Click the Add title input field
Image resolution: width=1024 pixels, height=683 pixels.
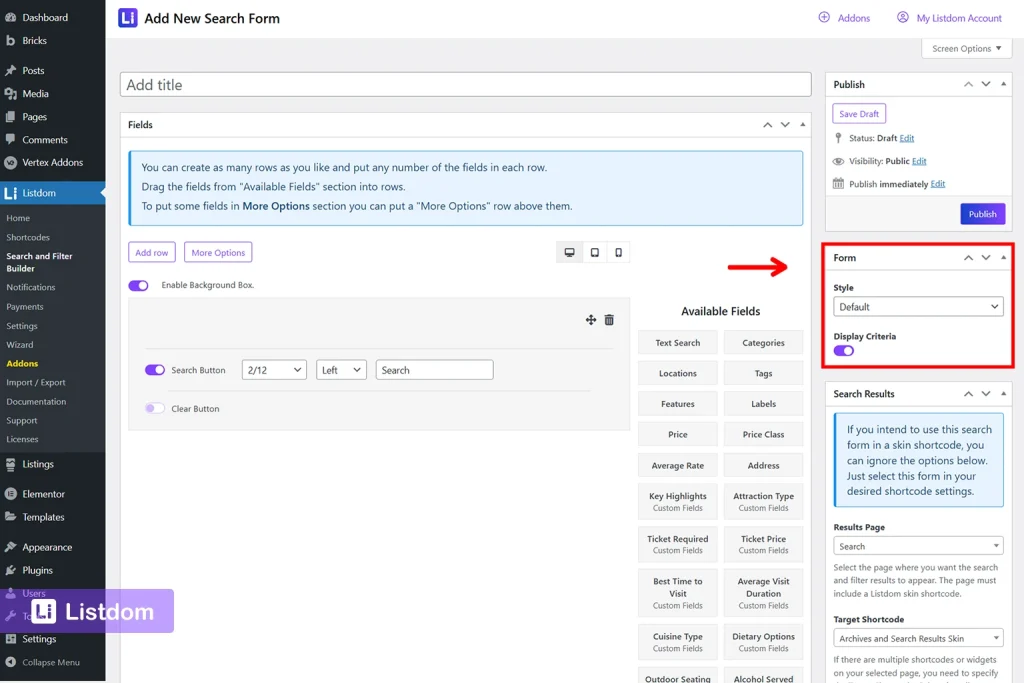point(463,85)
